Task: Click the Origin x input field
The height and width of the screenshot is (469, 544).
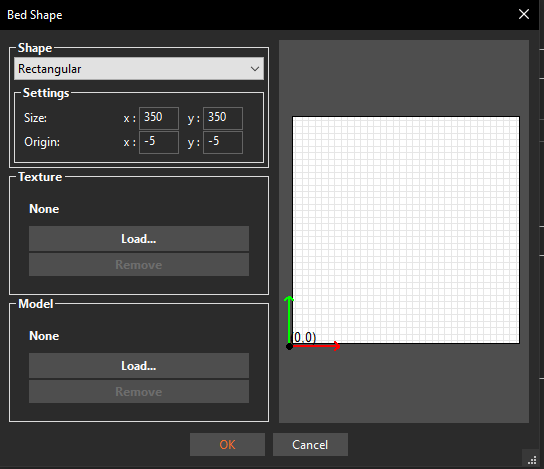Action: point(159,142)
